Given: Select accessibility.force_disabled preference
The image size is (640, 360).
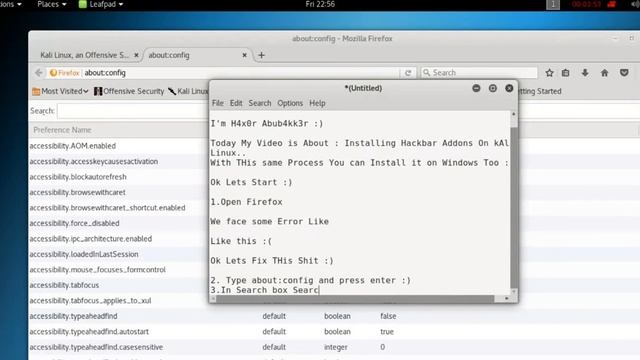Looking at the screenshot, I should coord(74,223).
